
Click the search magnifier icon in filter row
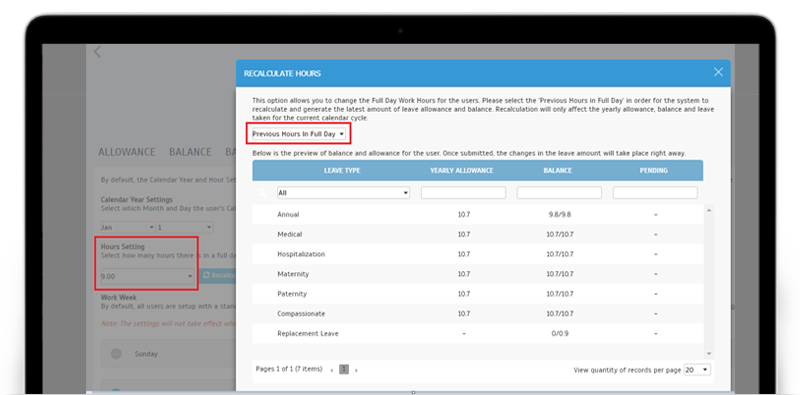click(x=262, y=193)
